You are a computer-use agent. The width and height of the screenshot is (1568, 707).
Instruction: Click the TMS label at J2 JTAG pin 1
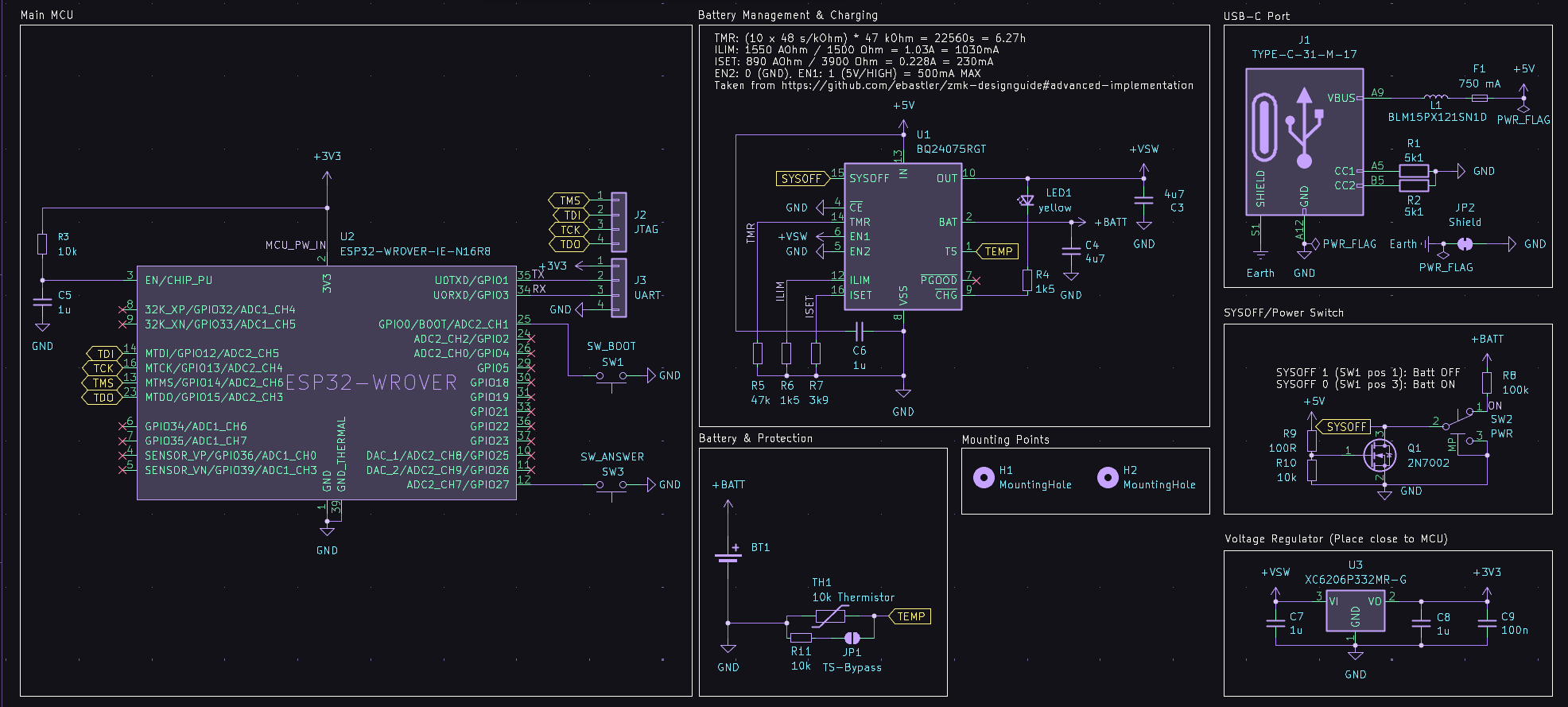pos(569,200)
